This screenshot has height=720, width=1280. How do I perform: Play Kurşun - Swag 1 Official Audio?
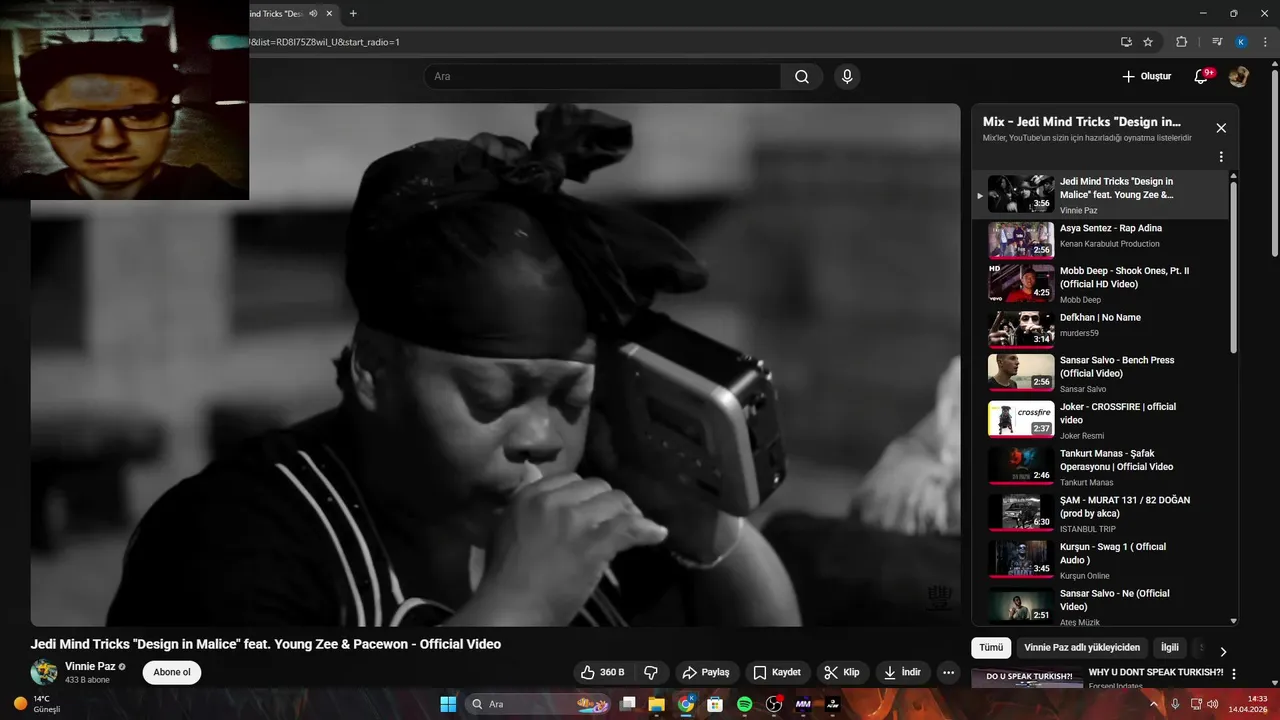point(1101,560)
